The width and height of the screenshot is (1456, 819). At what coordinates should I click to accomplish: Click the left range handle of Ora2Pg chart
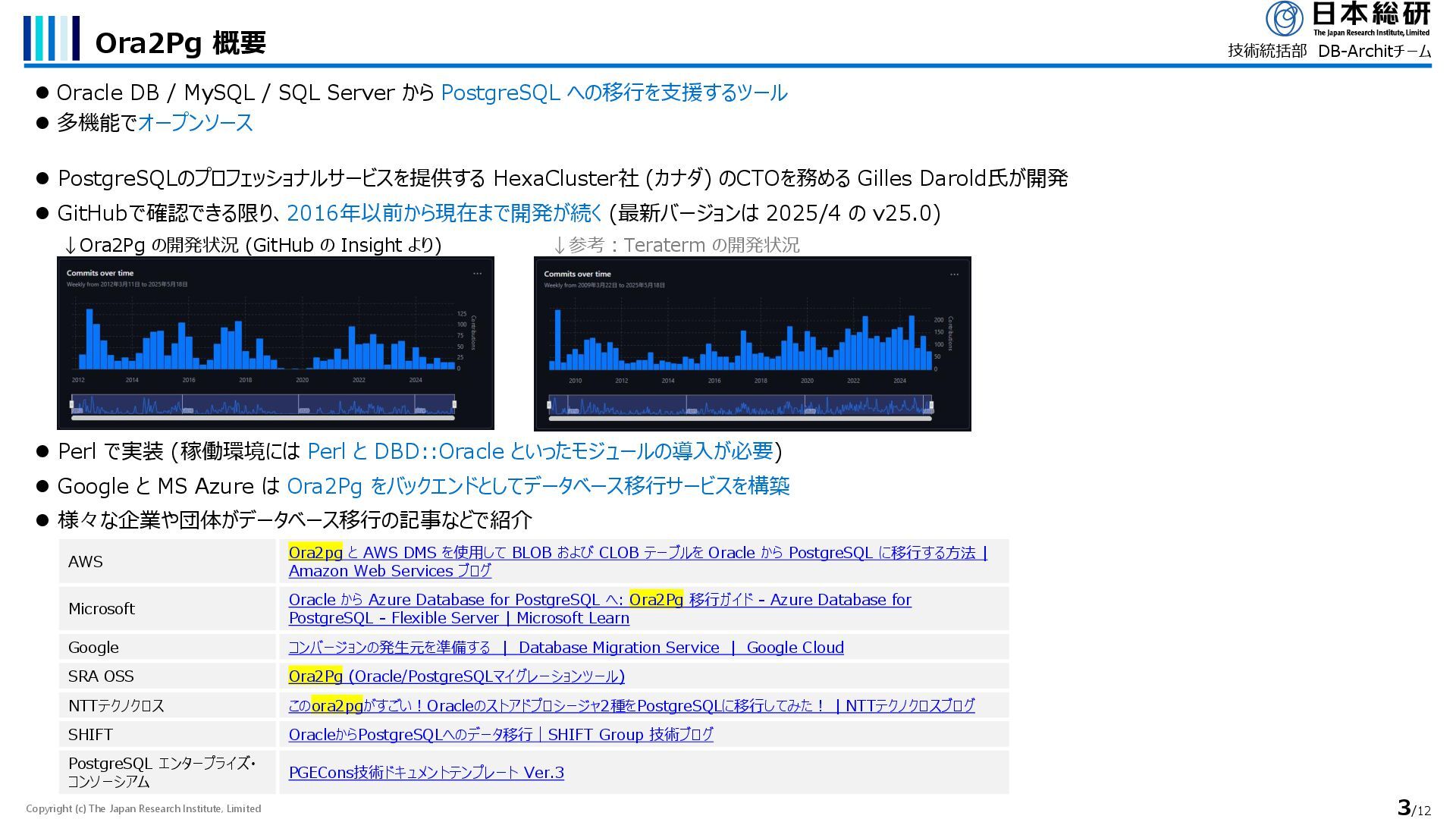click(x=72, y=404)
